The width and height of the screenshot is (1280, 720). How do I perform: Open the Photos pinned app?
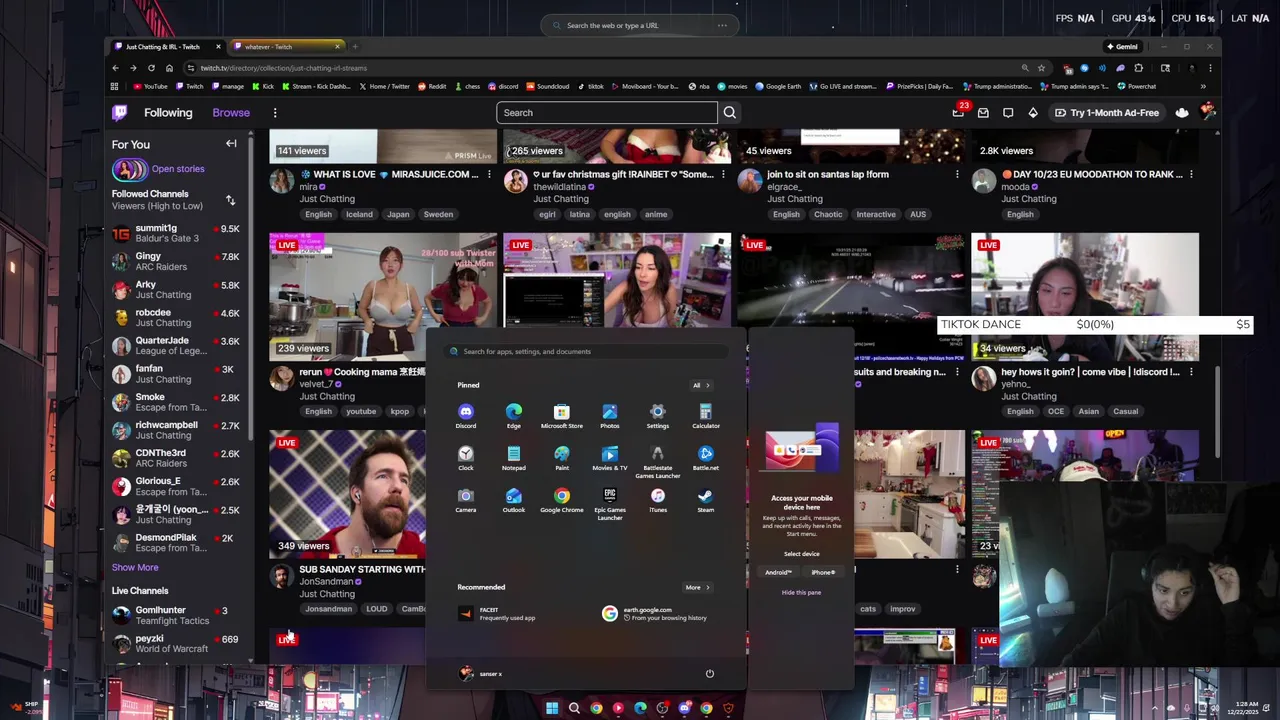pos(610,416)
